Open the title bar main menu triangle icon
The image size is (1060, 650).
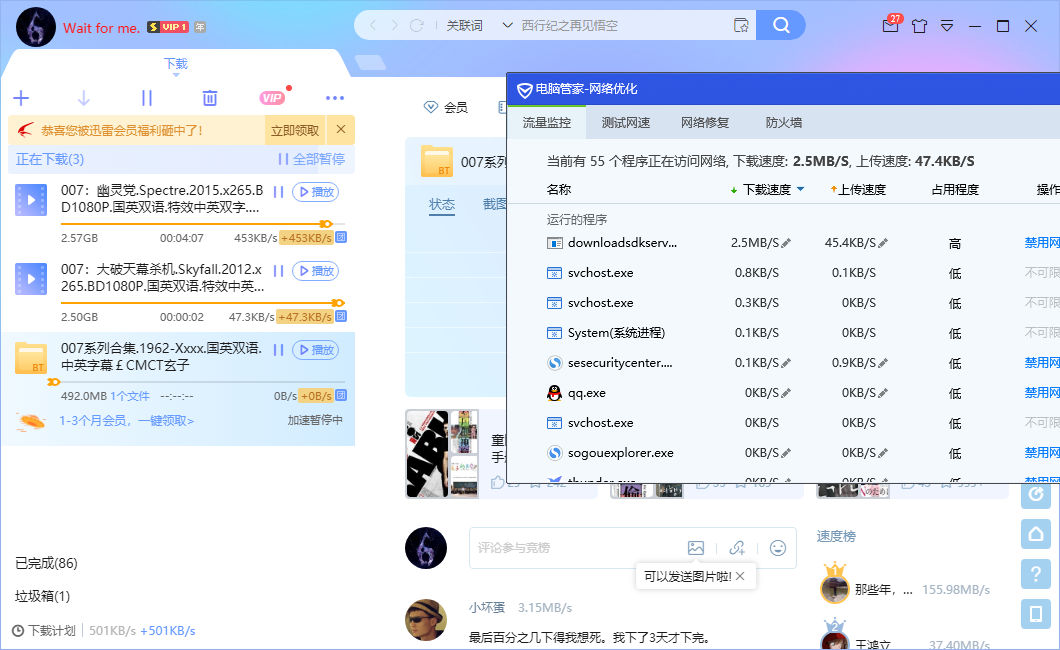[948, 26]
